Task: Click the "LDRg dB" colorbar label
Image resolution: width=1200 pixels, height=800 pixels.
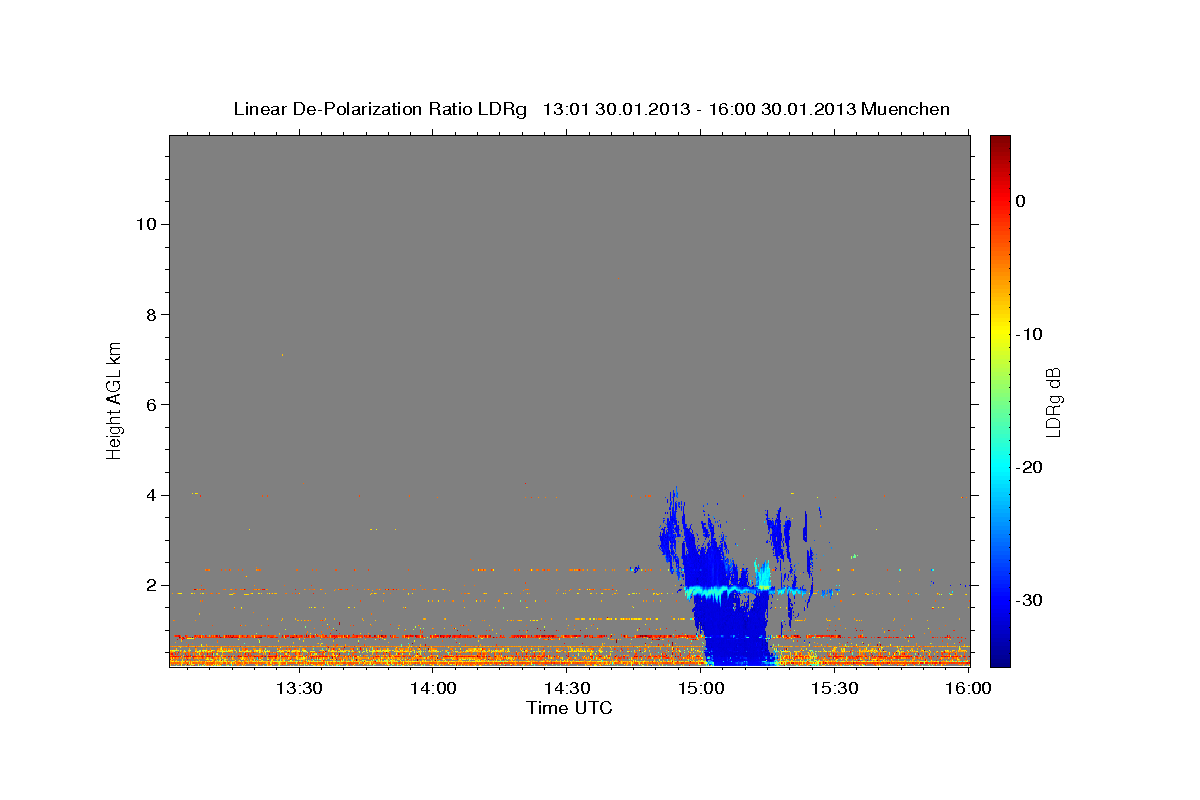Action: [x=1053, y=401]
